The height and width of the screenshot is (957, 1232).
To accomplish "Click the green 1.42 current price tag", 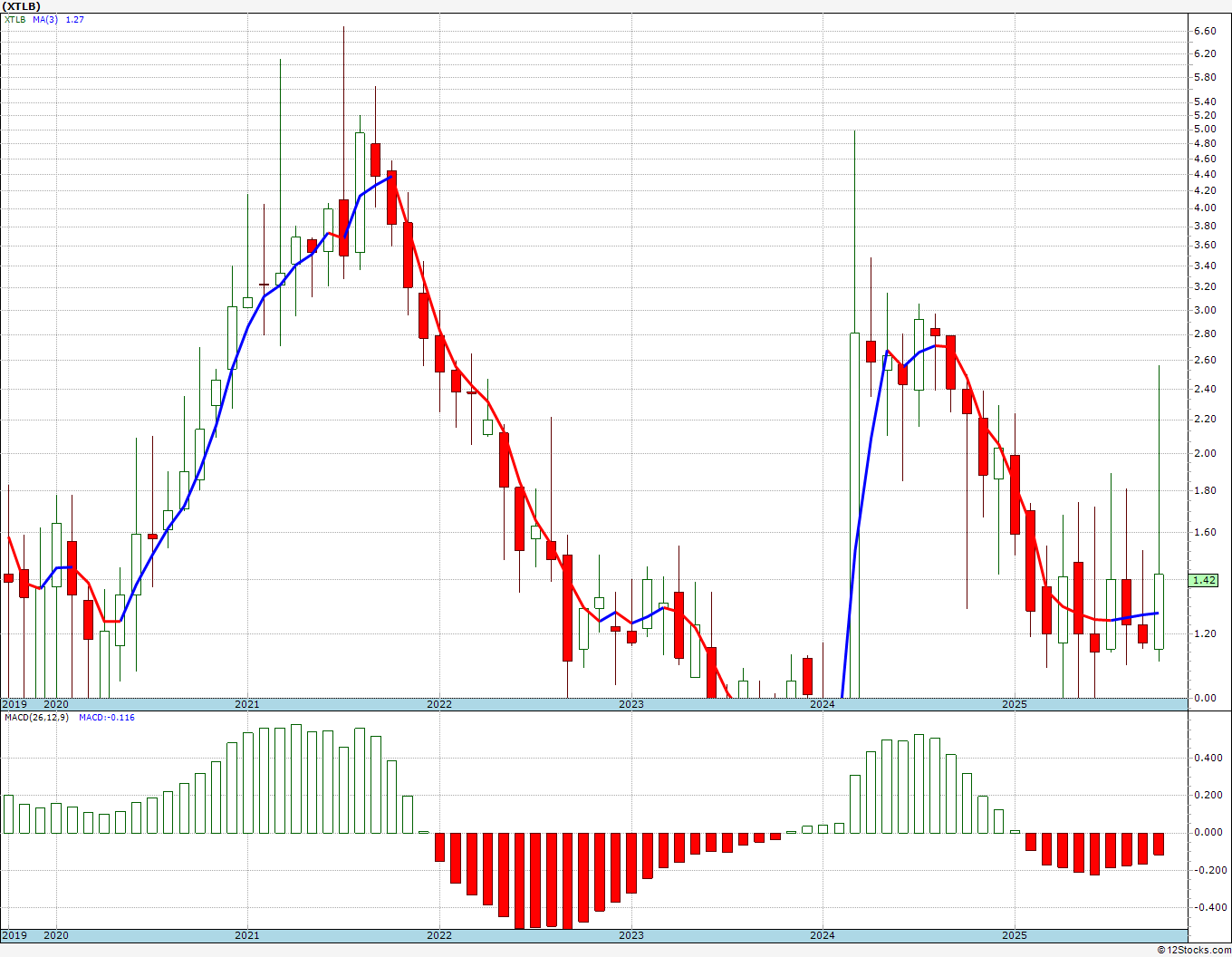I will point(1205,580).
